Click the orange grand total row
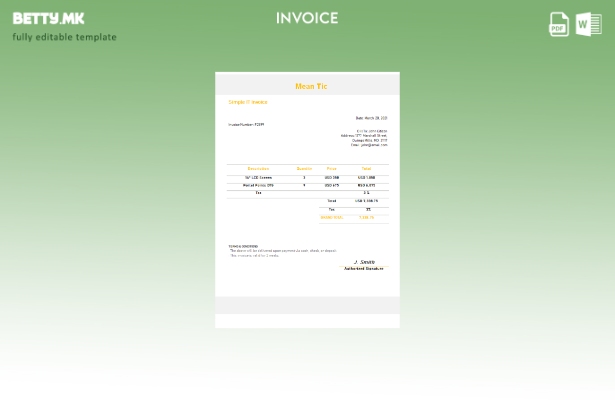 pos(353,217)
